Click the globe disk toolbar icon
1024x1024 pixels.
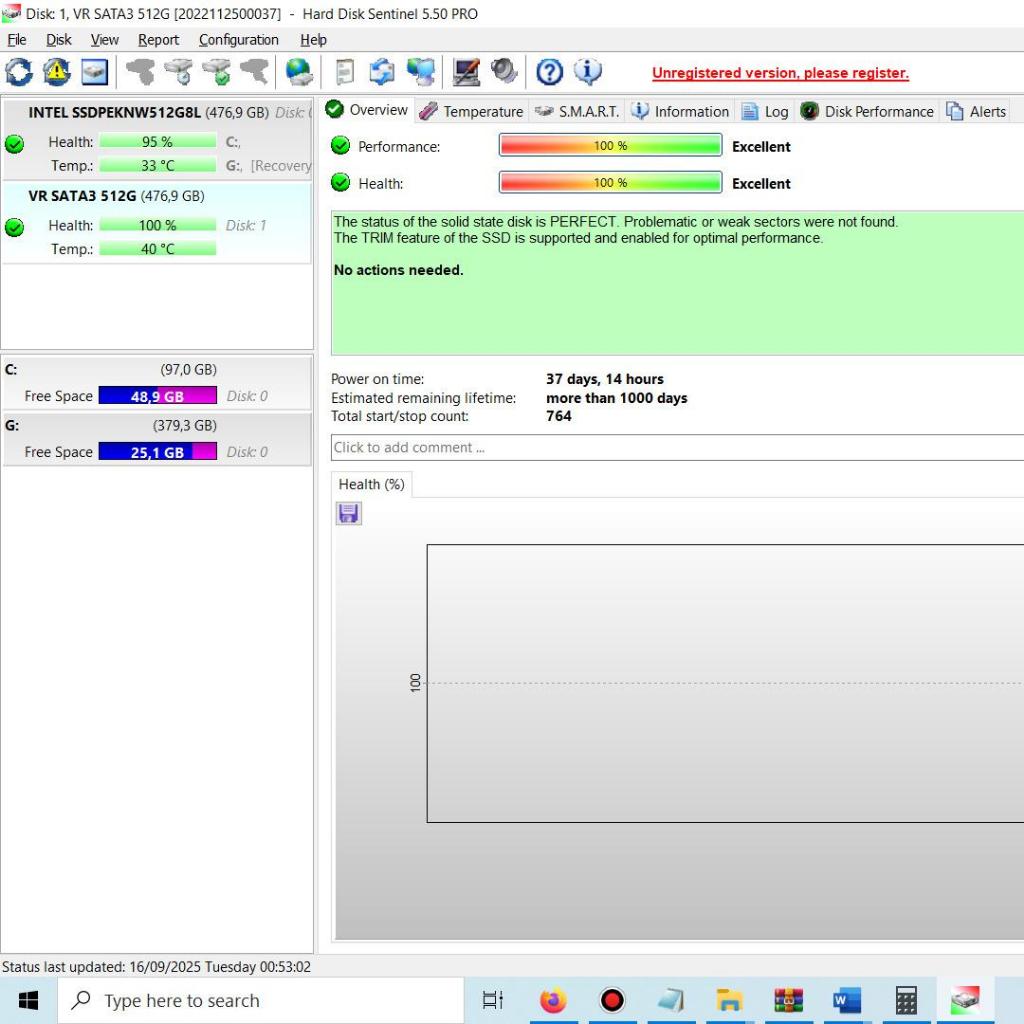click(x=299, y=72)
